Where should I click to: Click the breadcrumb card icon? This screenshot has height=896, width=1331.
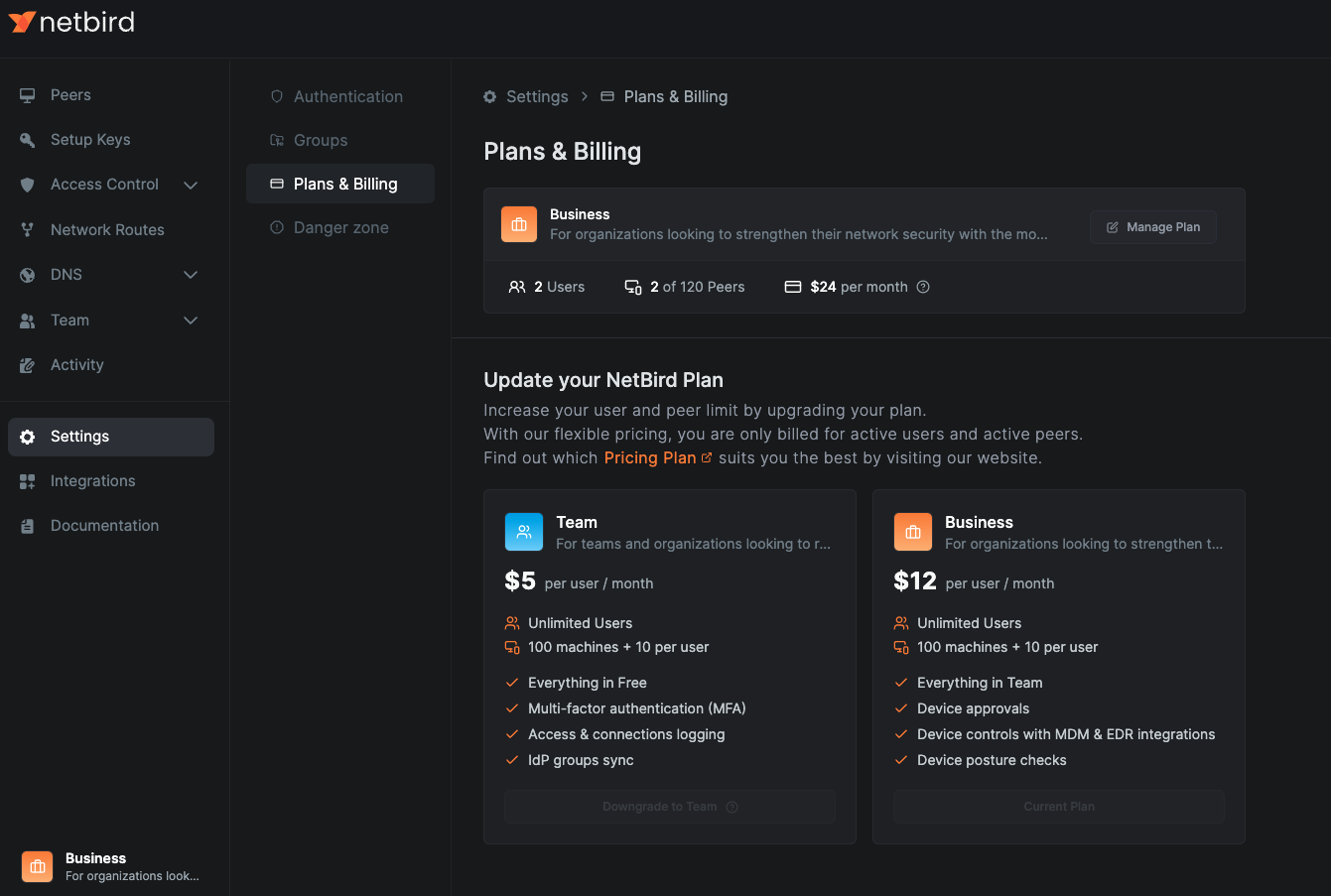tap(607, 96)
